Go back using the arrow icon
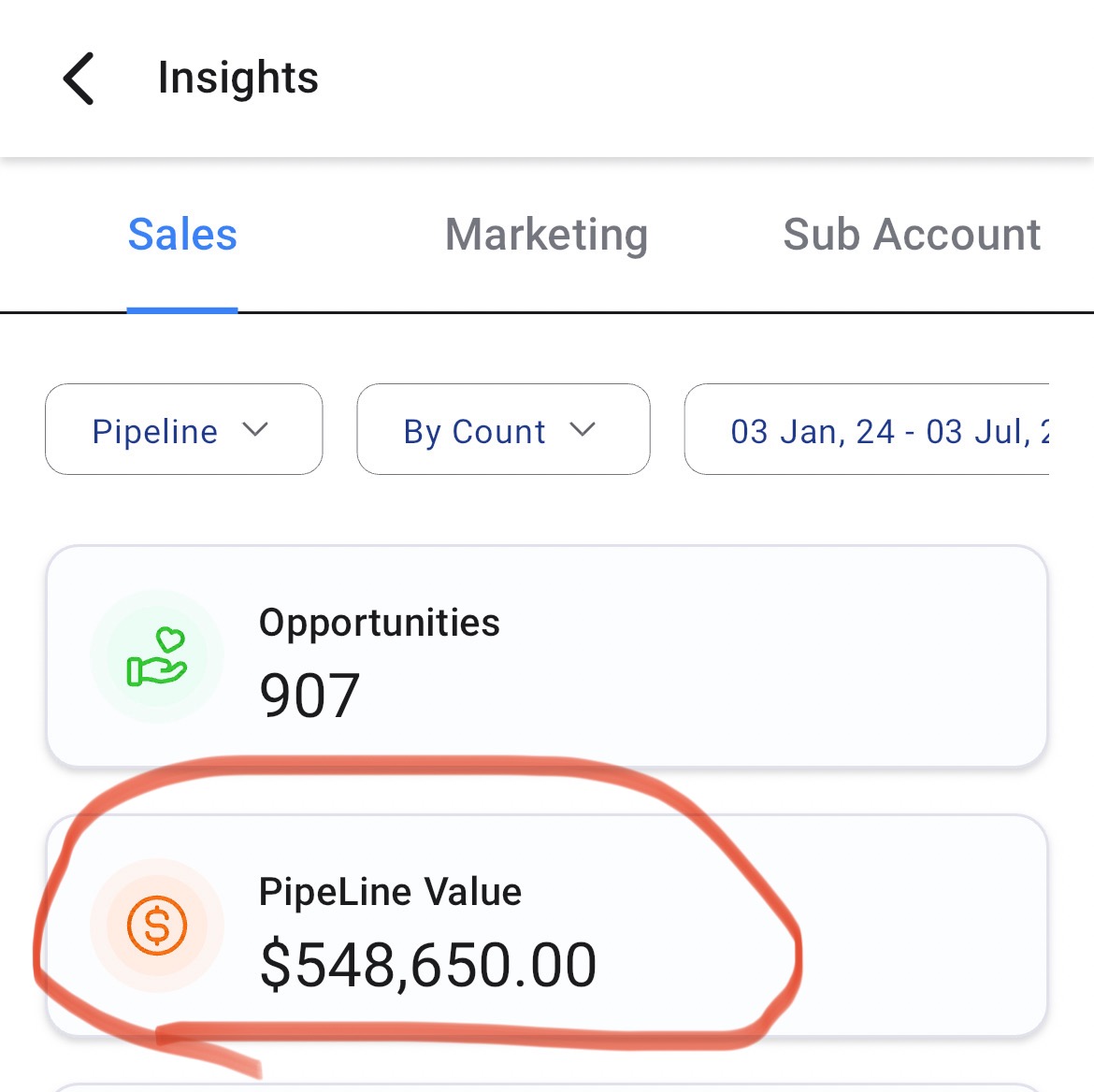Screen dimensions: 1094x1092 [79, 79]
